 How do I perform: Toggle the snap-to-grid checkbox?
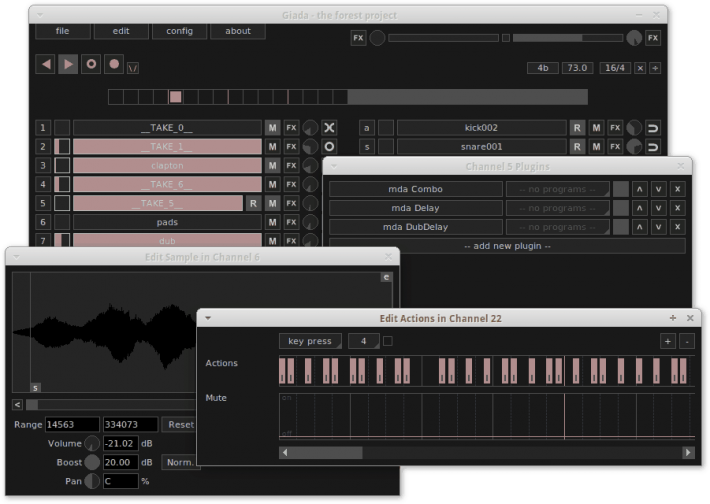388,341
